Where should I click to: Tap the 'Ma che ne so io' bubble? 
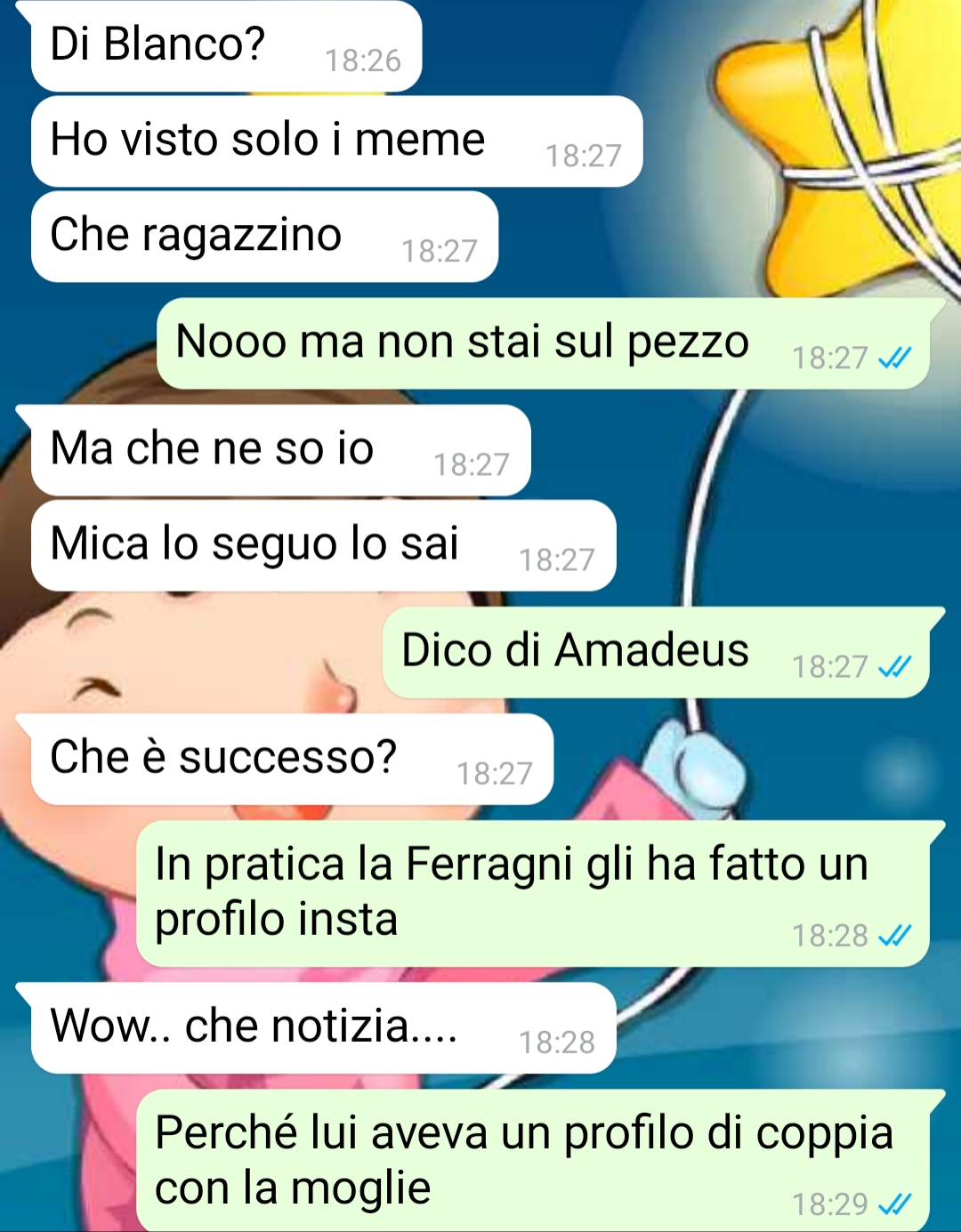280,450
